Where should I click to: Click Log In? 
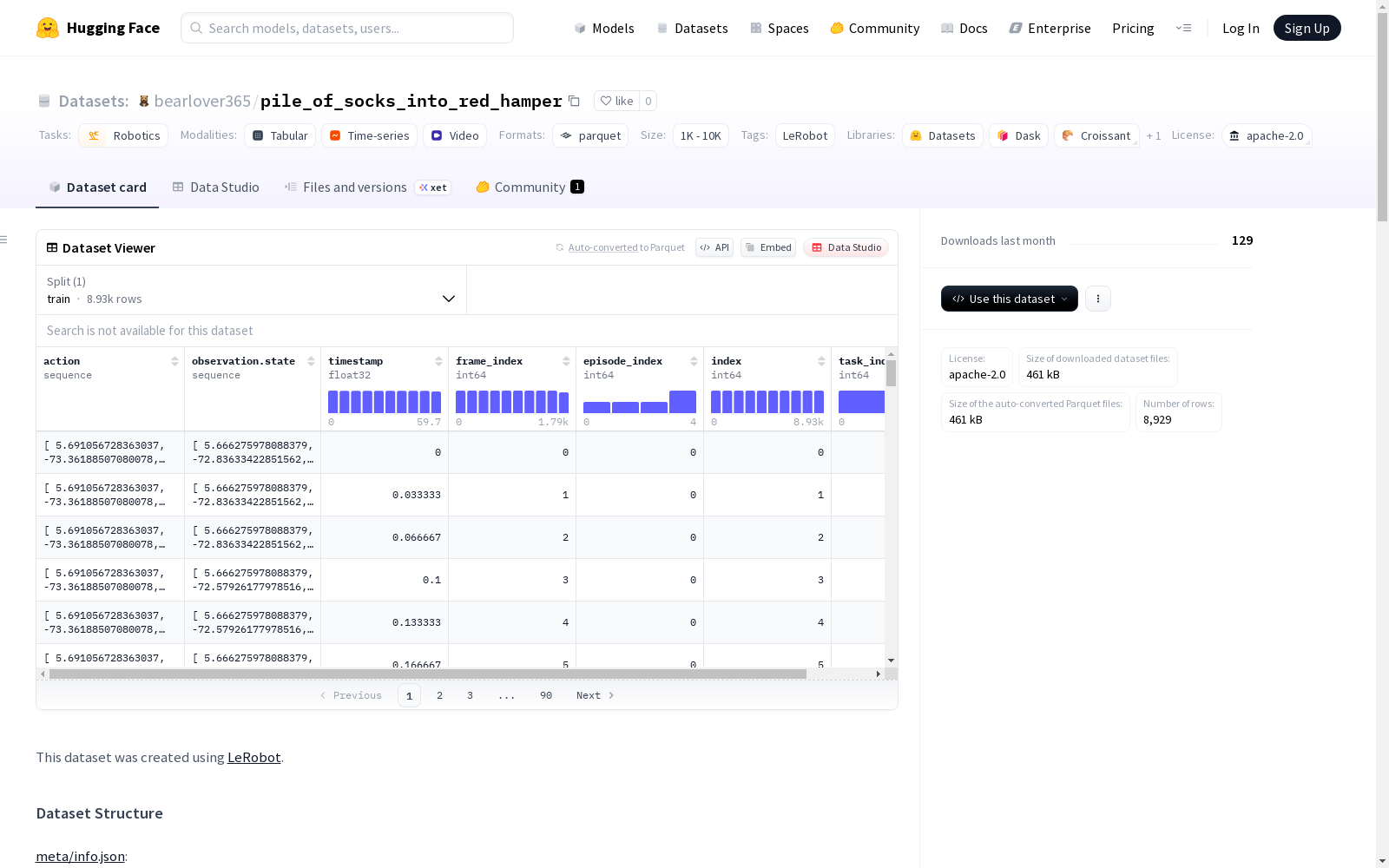(x=1241, y=28)
